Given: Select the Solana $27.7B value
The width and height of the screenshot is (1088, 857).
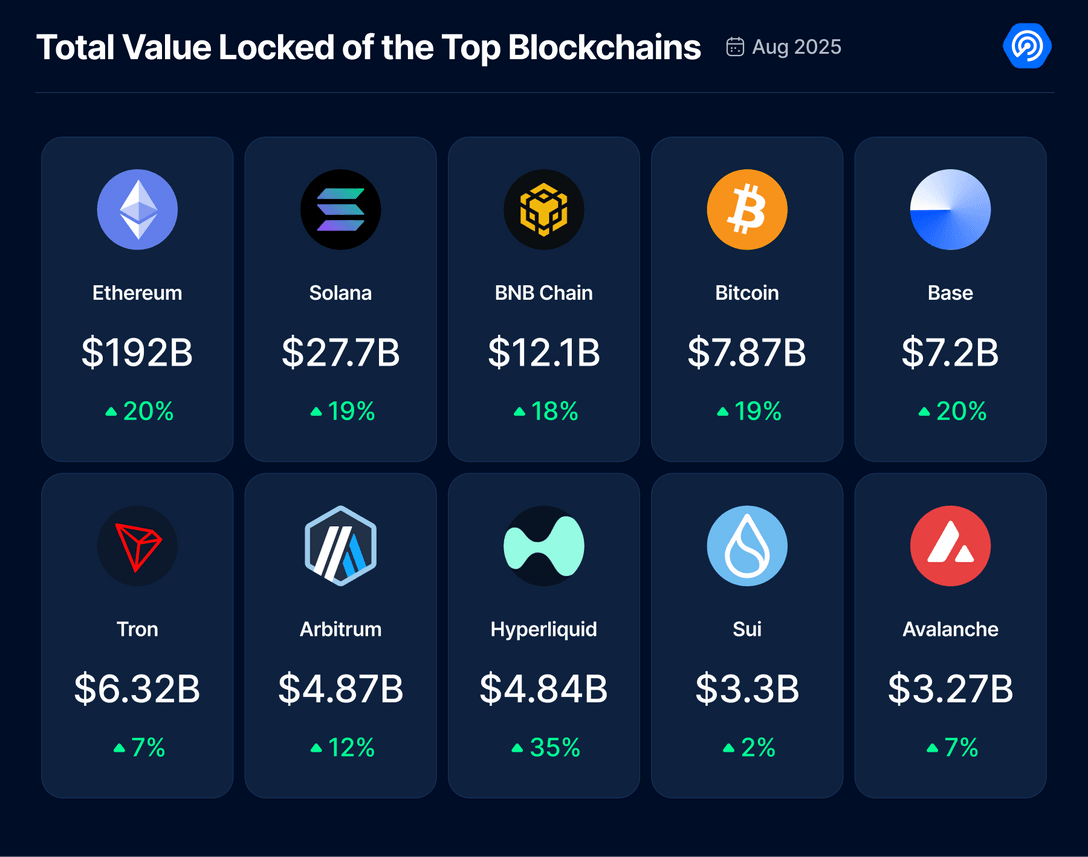Looking at the screenshot, I should point(341,352).
